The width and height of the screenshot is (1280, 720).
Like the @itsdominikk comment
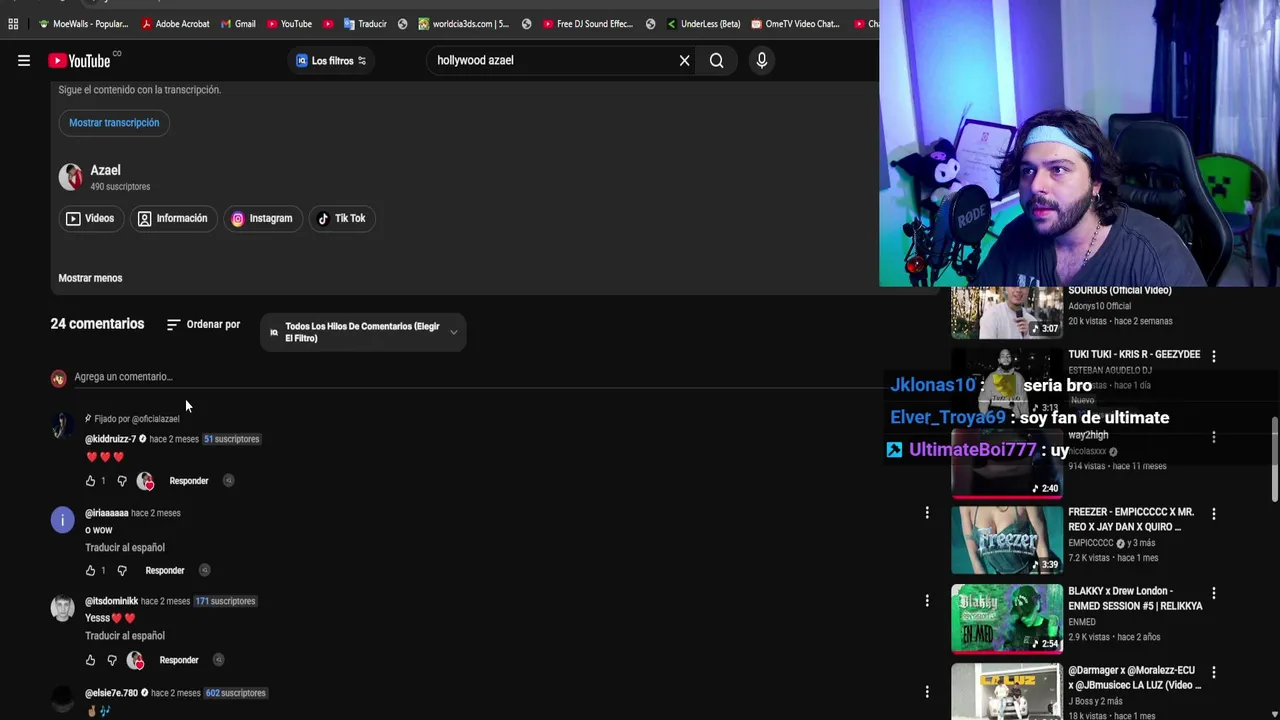click(91, 660)
